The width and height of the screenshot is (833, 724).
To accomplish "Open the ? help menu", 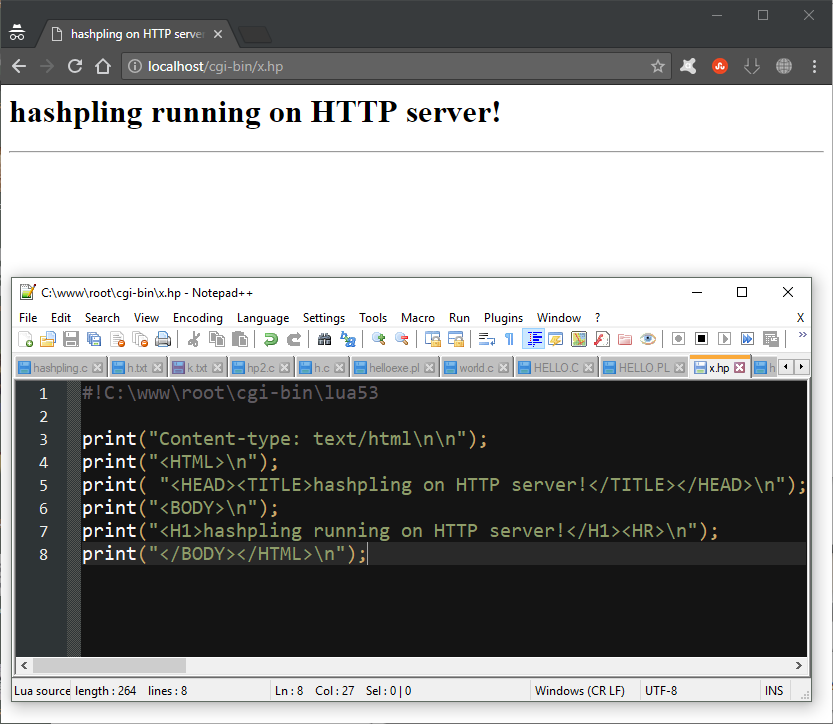I will [598, 318].
